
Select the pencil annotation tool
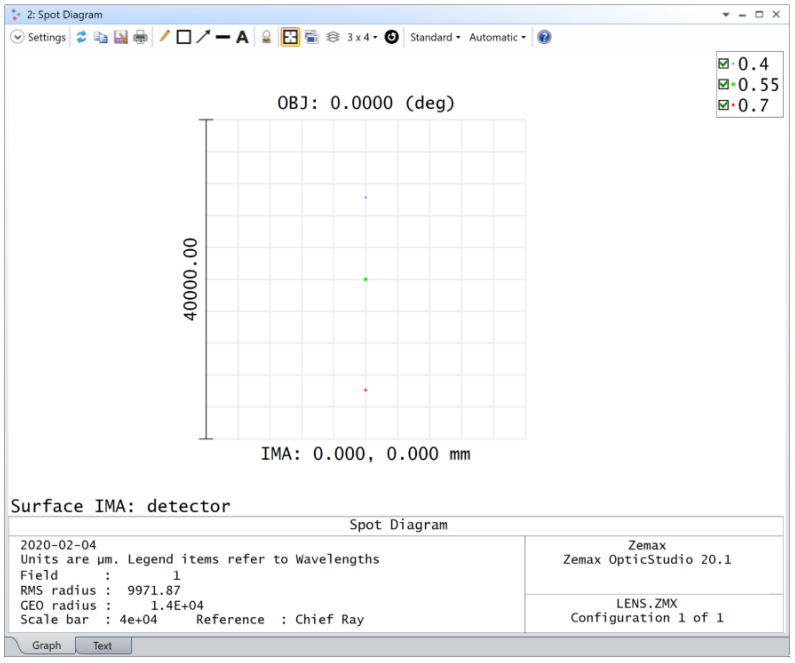[x=164, y=37]
